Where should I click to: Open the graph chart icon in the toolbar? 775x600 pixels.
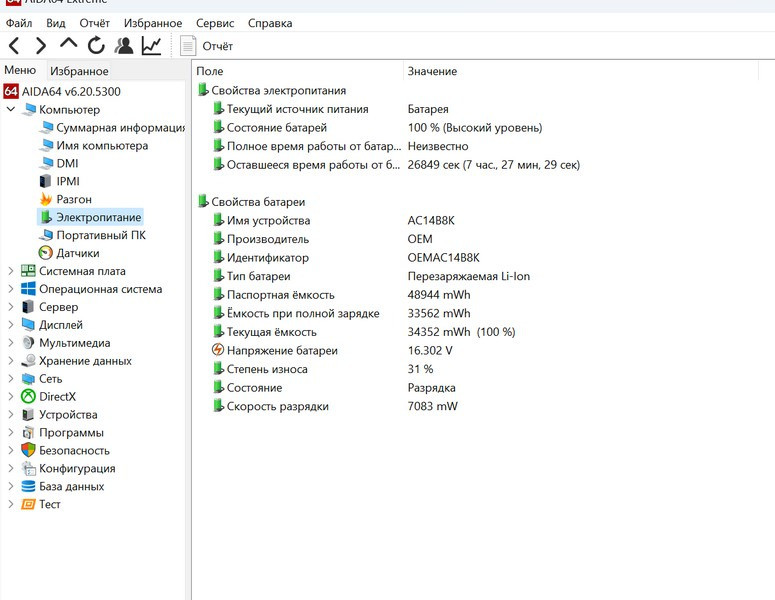[151, 45]
